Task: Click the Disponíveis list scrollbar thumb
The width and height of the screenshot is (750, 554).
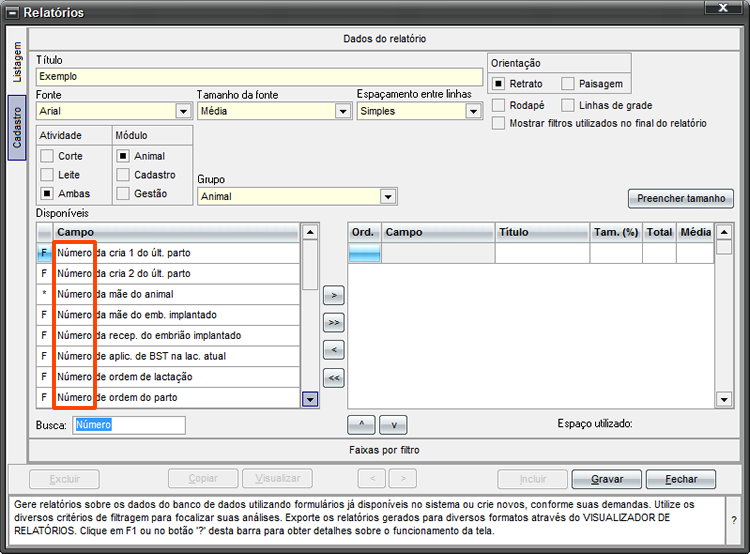Action: pyautogui.click(x=310, y=265)
